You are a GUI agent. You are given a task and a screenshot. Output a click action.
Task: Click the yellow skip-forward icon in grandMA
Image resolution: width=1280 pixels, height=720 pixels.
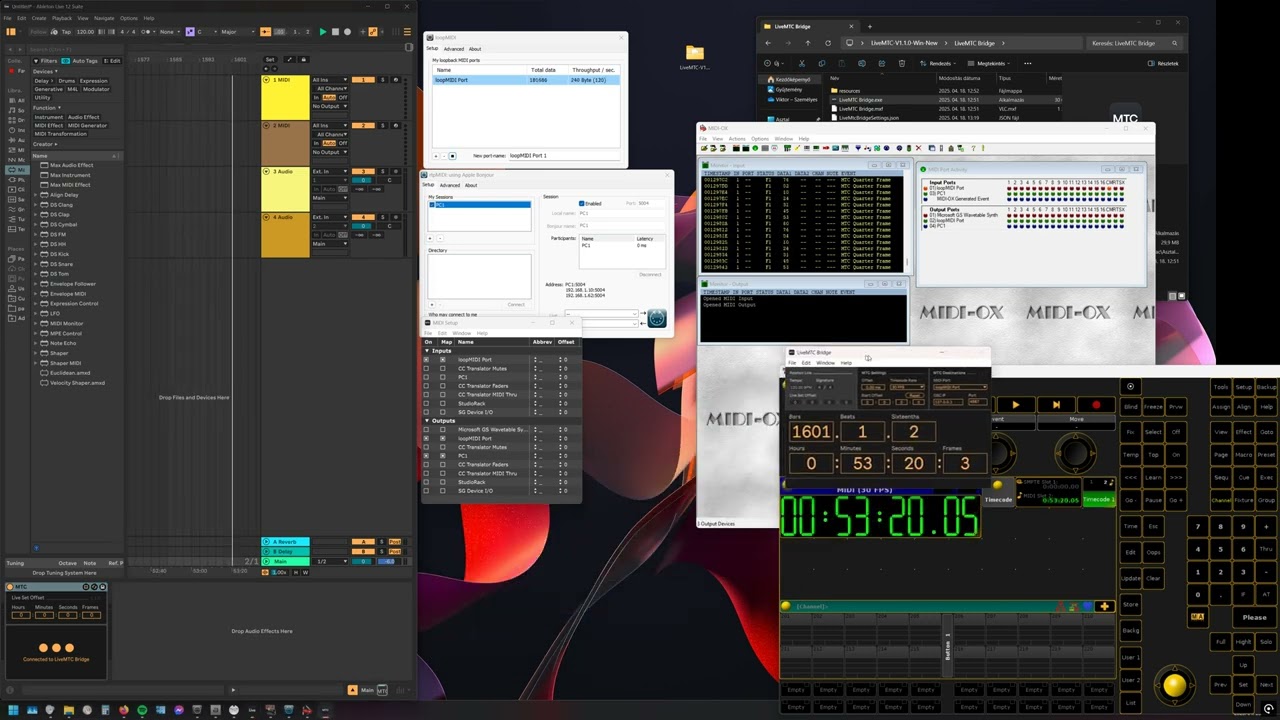1056,405
